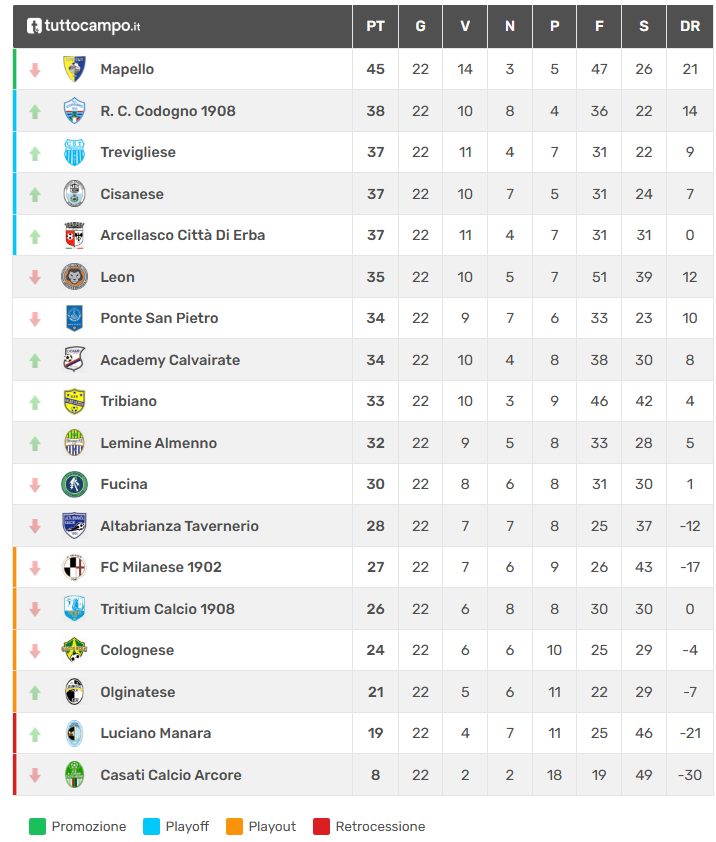Click the Fucina team crest
Viewport: 716px width, 842px height.
pyautogui.click(x=74, y=484)
